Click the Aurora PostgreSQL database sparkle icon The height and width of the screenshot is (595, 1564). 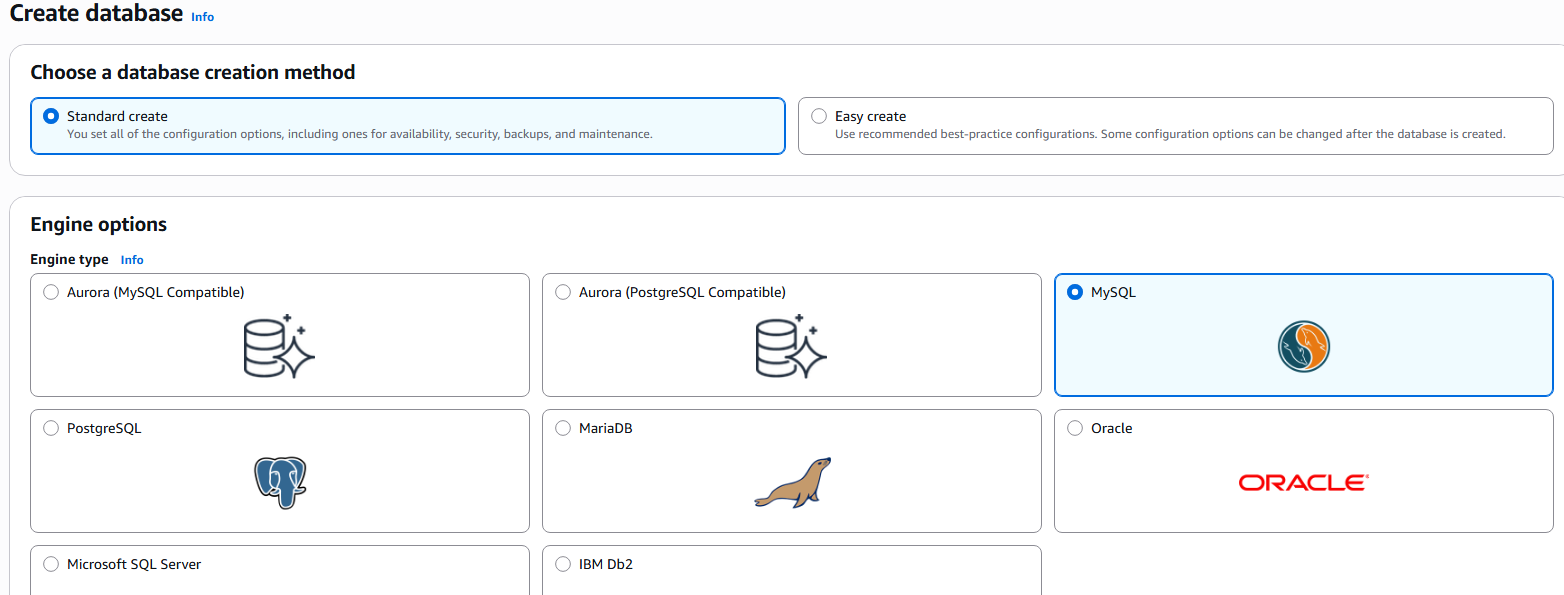coord(792,346)
